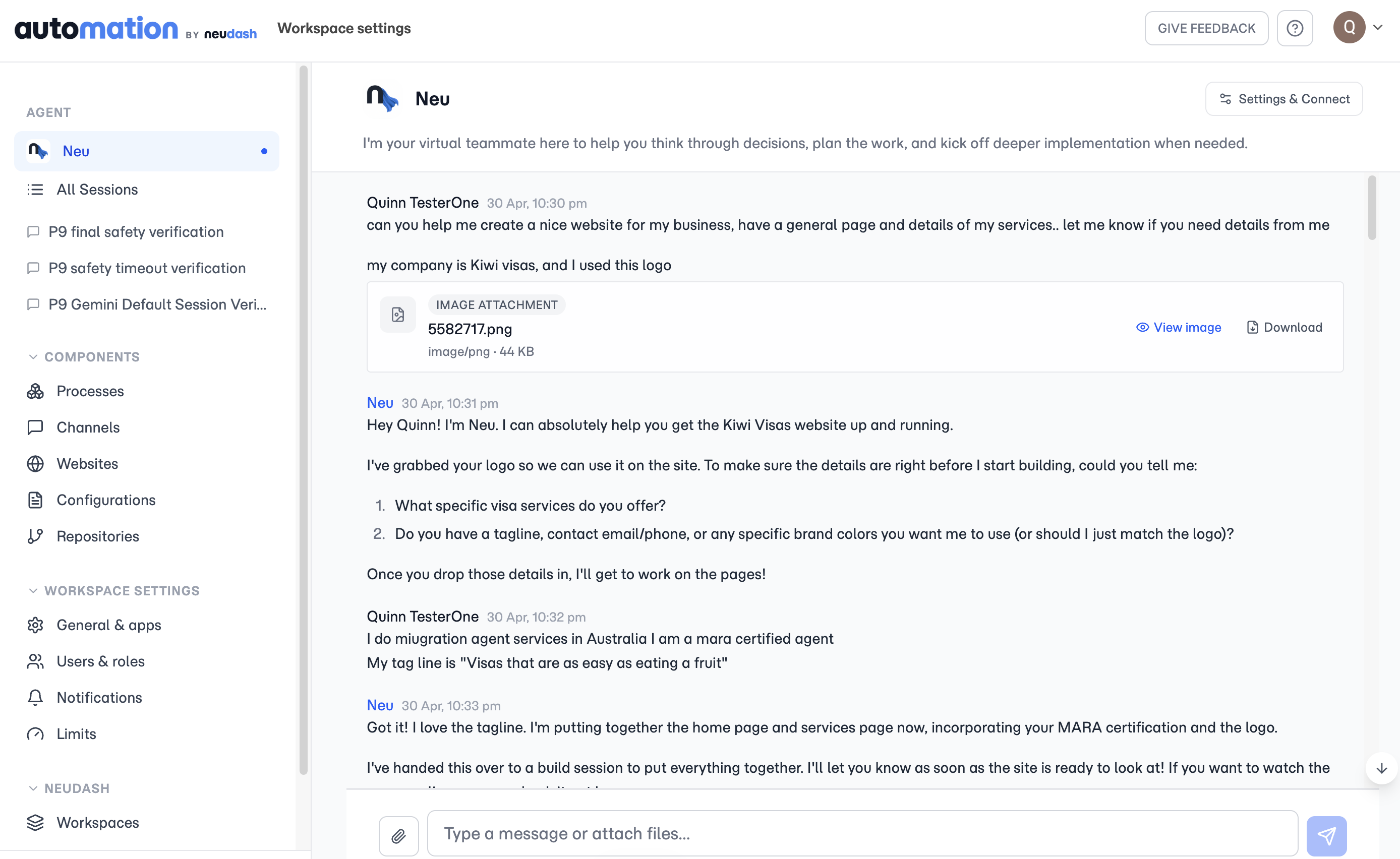Click the Notifications bell icon
Image resolution: width=1400 pixels, height=859 pixels.
(35, 698)
